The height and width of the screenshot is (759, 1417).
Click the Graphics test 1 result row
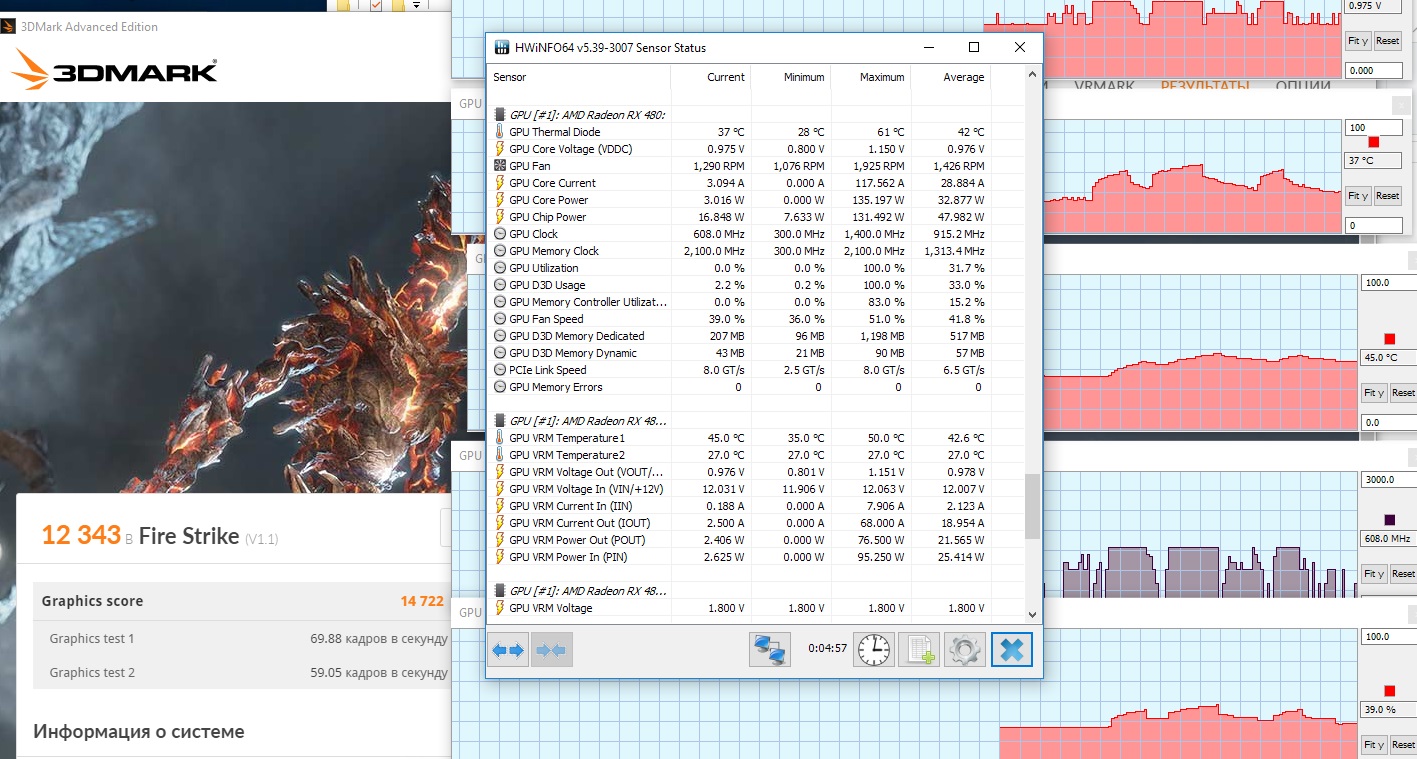[x=242, y=638]
